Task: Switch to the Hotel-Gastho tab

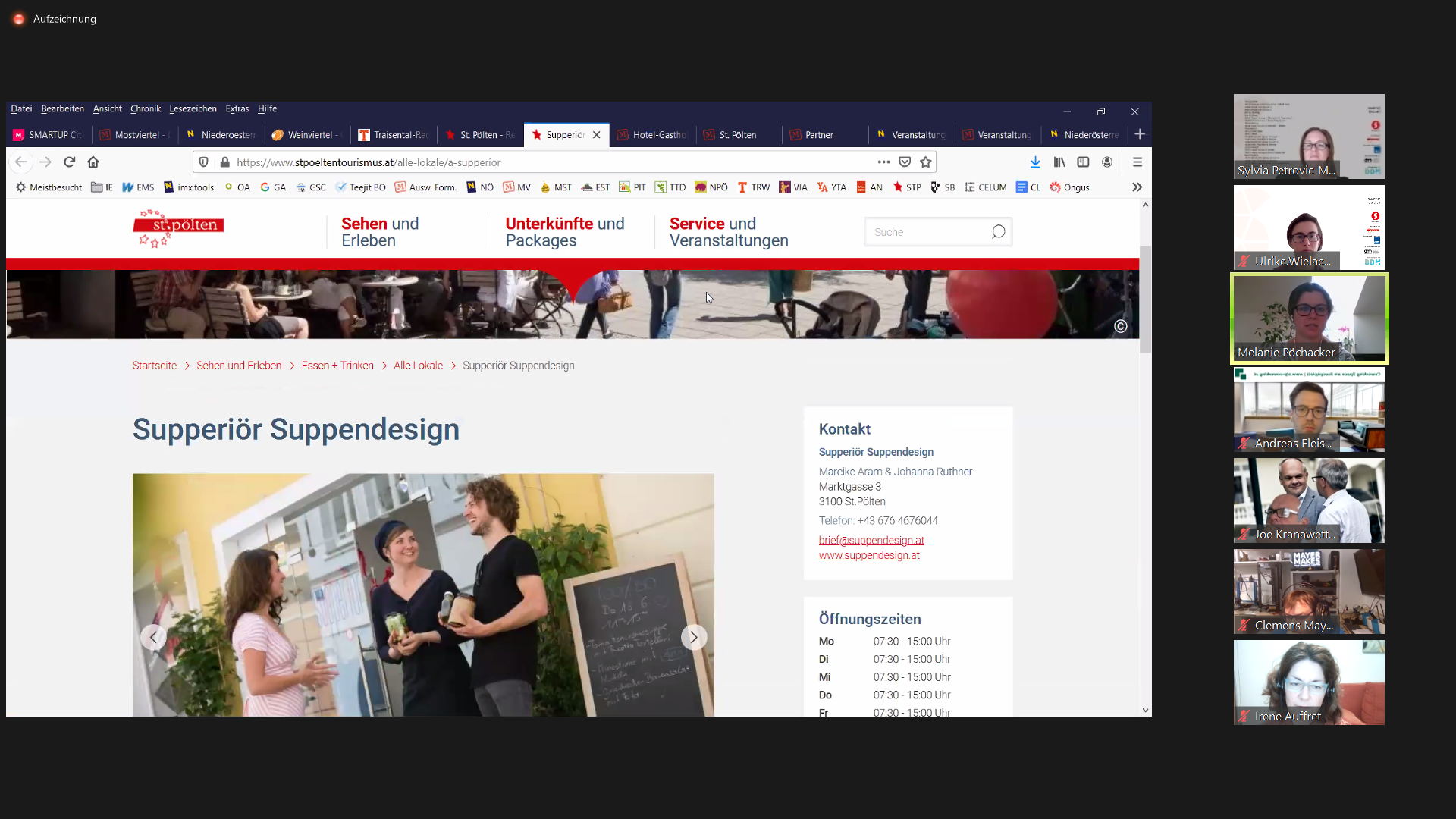Action: click(x=657, y=135)
